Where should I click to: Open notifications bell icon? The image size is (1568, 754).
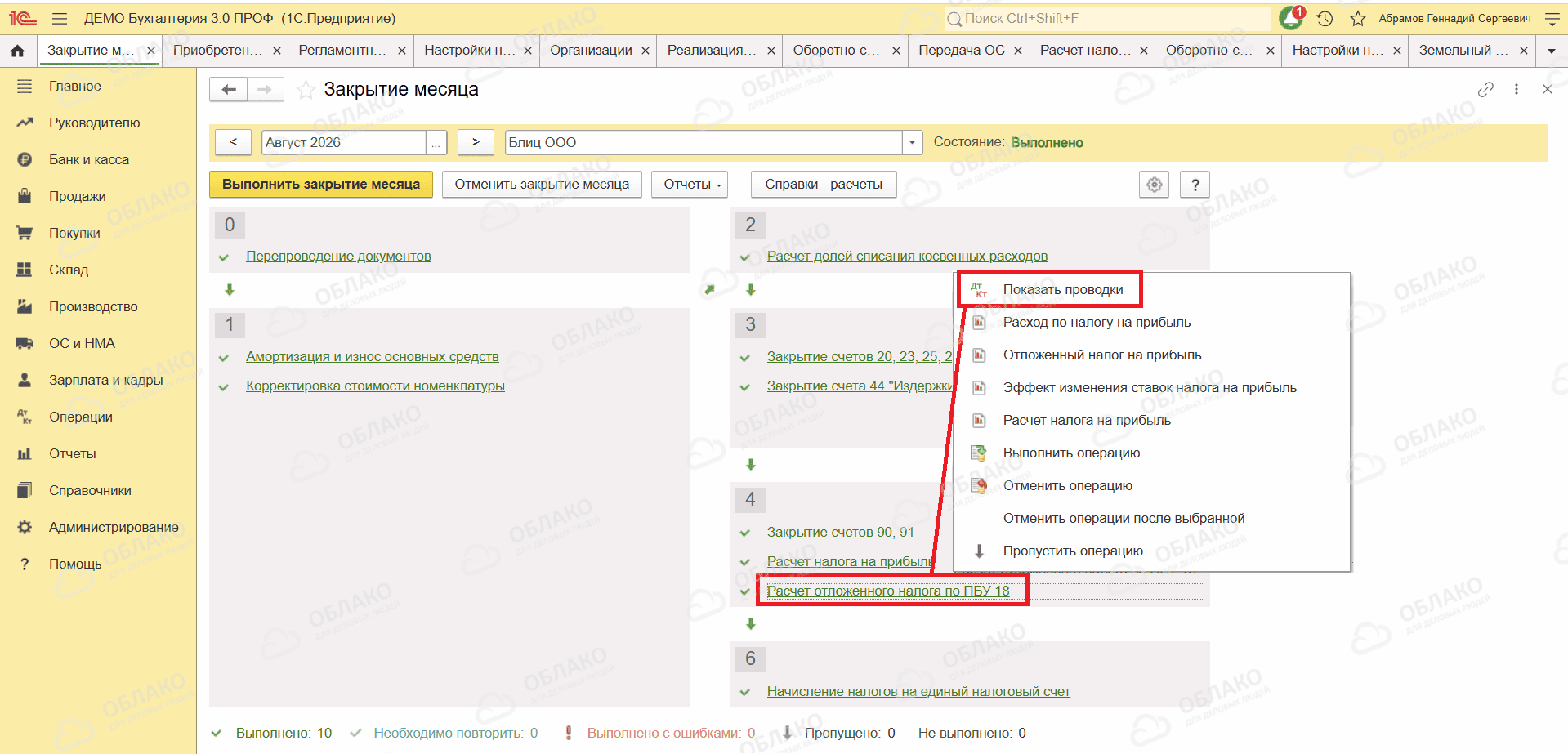click(1291, 17)
